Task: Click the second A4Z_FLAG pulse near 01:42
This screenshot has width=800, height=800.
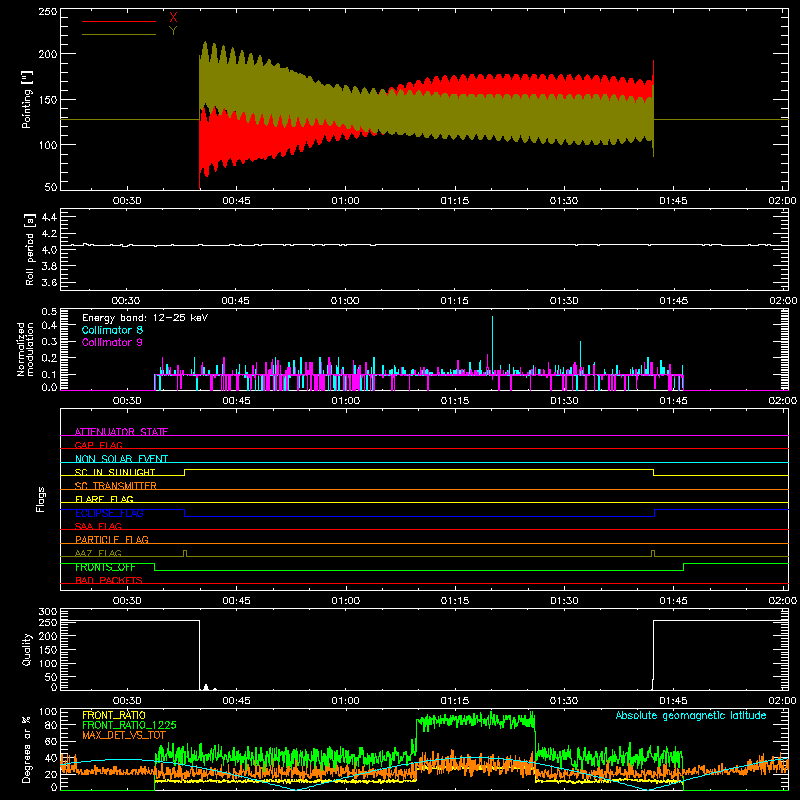Action: point(653,553)
